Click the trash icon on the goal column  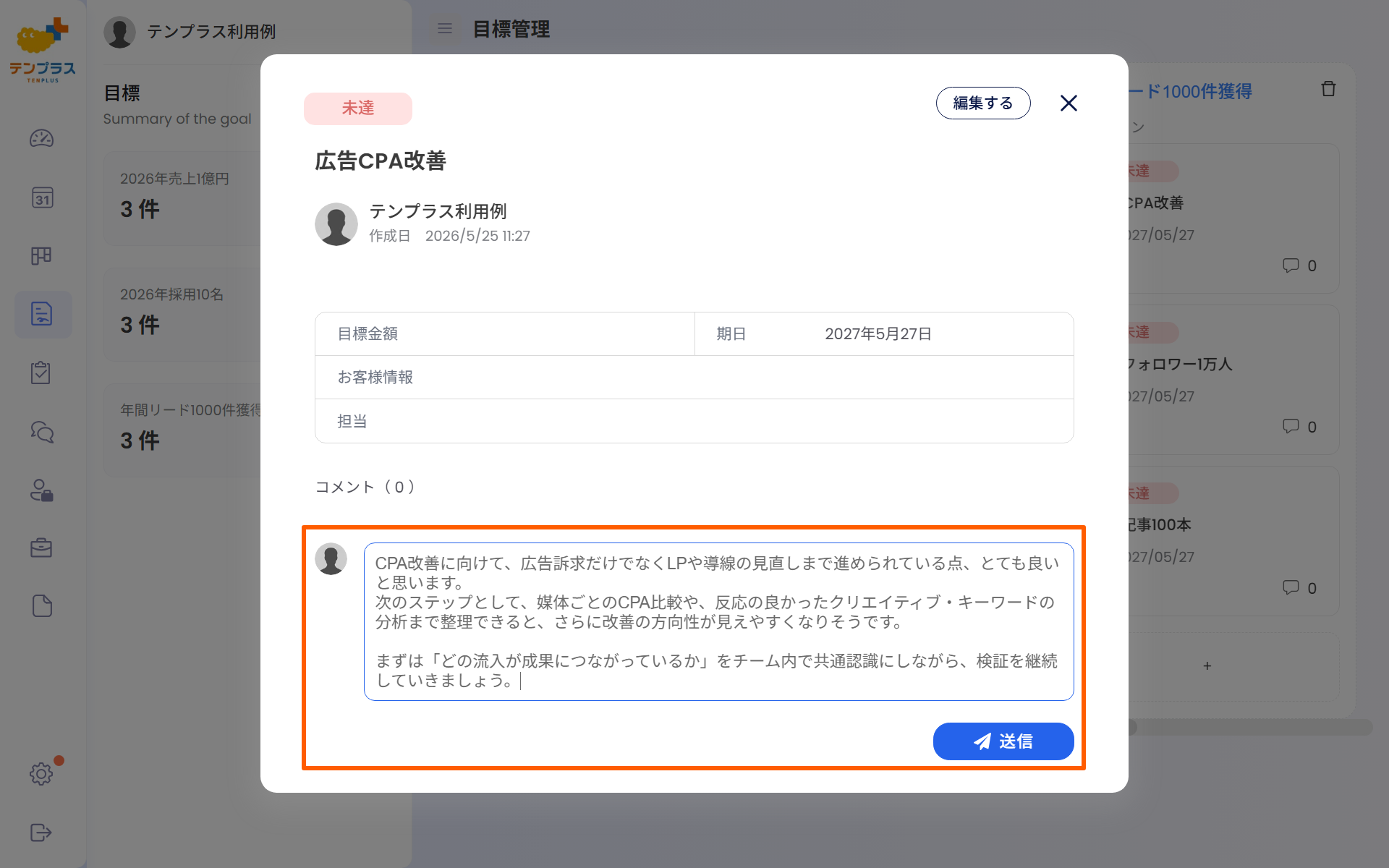(x=1328, y=89)
